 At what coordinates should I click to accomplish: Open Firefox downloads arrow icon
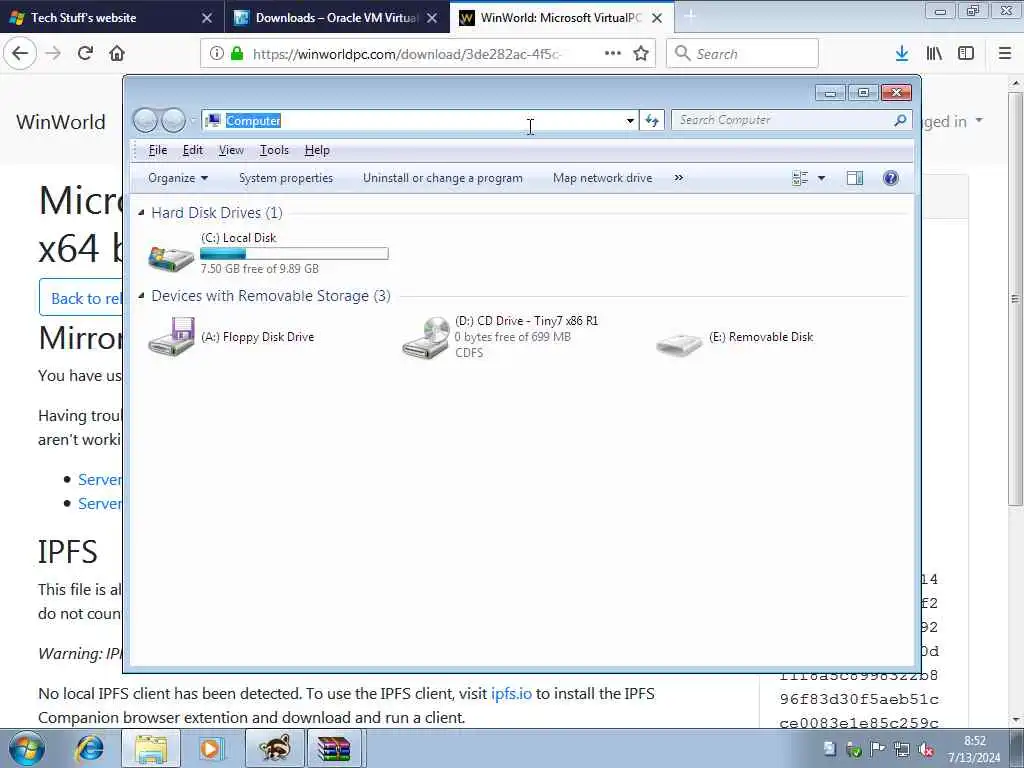pyautogui.click(x=902, y=54)
